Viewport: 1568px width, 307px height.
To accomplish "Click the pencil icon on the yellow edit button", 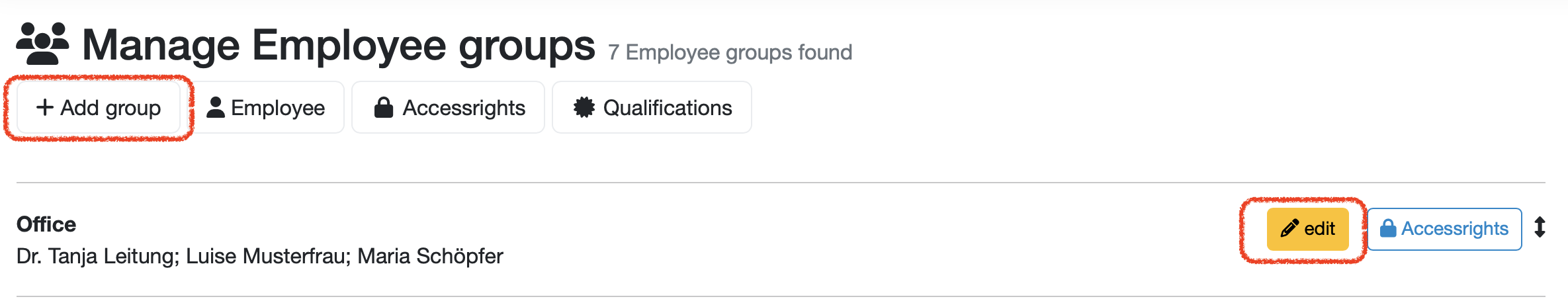I will 1289,229.
